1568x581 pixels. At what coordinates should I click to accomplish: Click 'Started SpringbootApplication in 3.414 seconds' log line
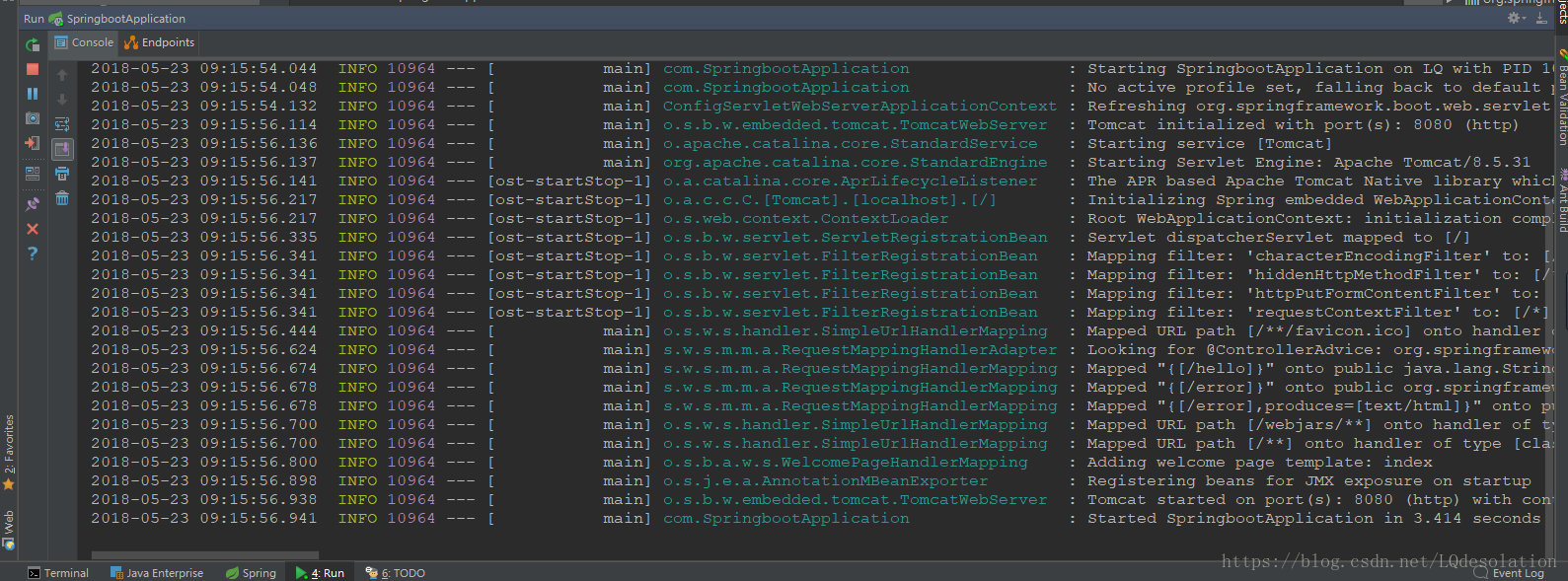pyautogui.click(x=1313, y=519)
